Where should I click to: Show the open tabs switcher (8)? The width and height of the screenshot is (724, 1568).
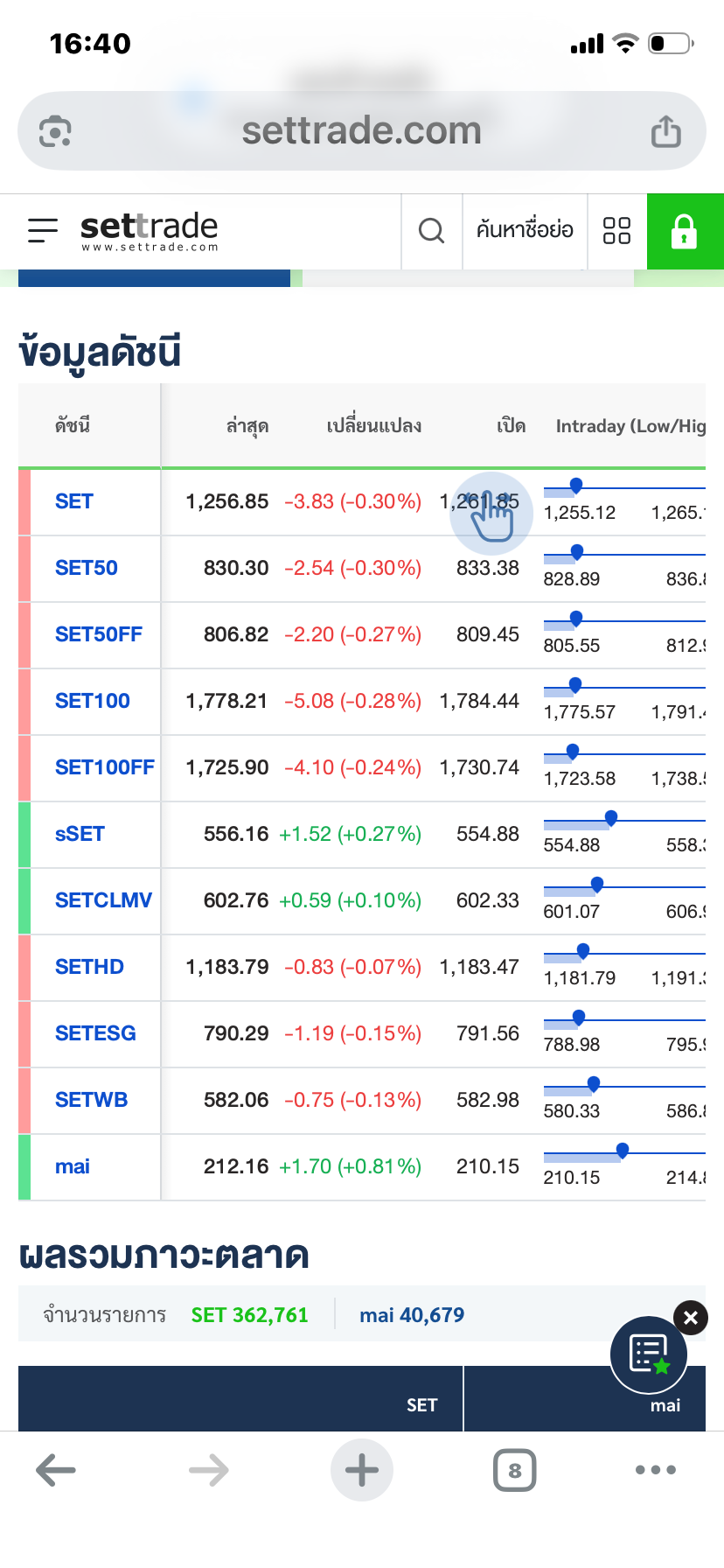click(x=514, y=1470)
